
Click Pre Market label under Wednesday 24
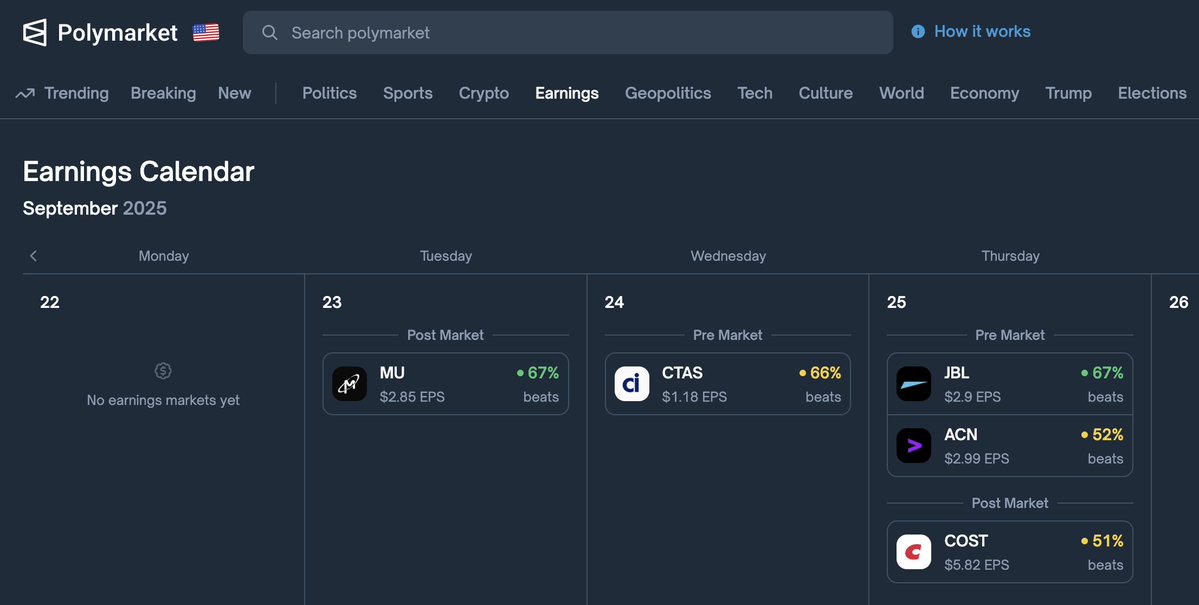pyautogui.click(x=727, y=335)
